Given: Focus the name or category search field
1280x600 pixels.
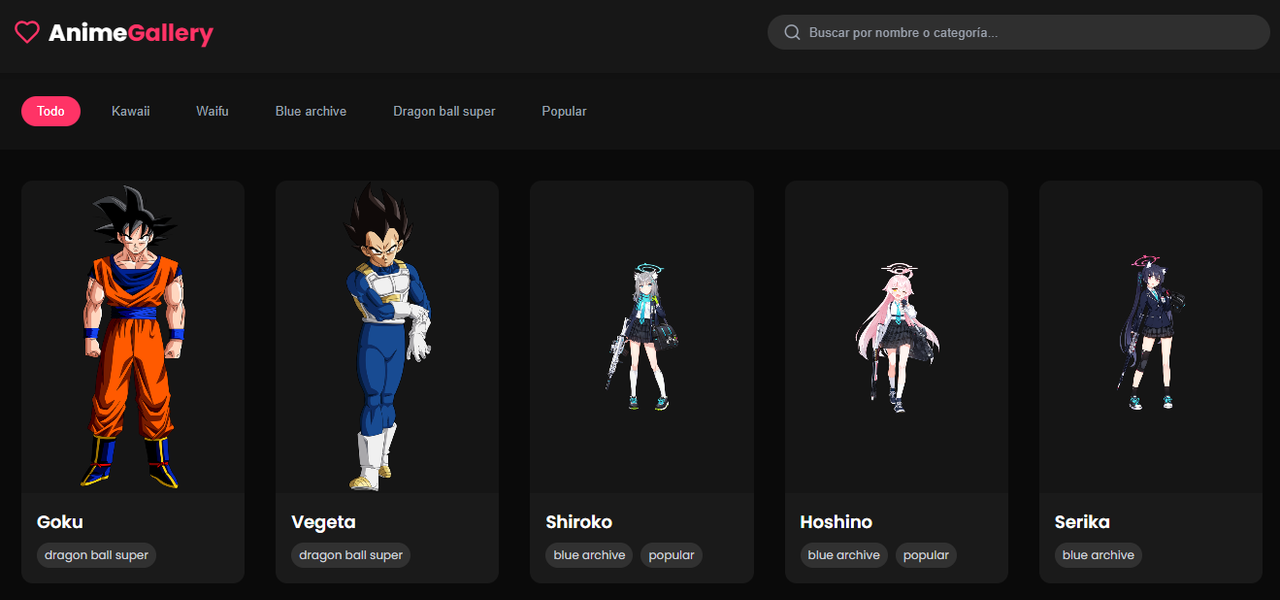Looking at the screenshot, I should [1018, 32].
